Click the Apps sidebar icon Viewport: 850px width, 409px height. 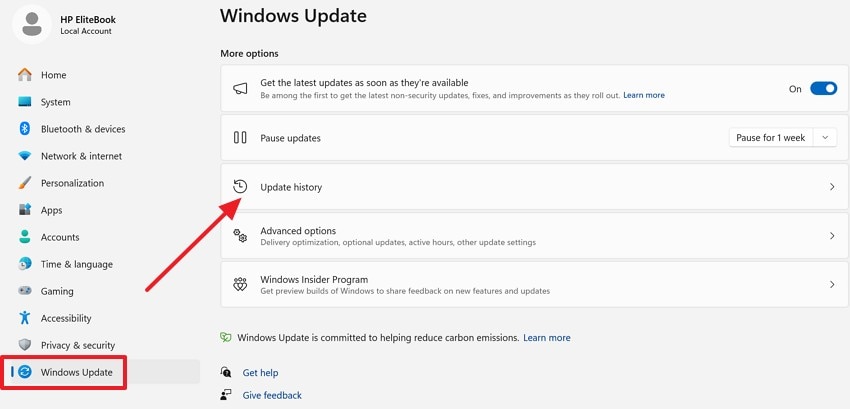pyautogui.click(x=24, y=210)
